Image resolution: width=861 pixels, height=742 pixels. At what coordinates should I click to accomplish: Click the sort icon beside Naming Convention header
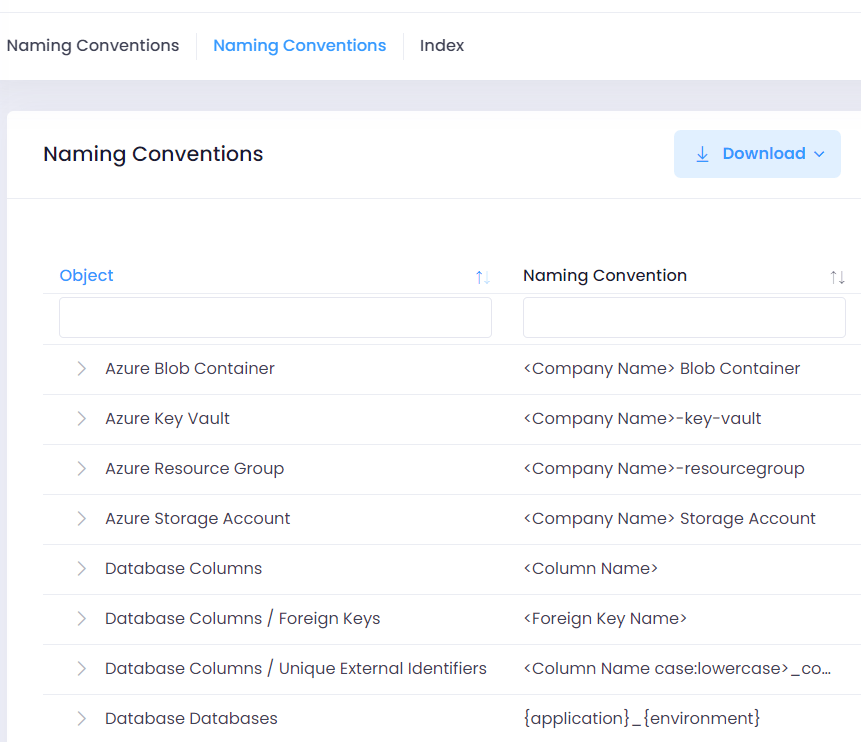pos(837,277)
